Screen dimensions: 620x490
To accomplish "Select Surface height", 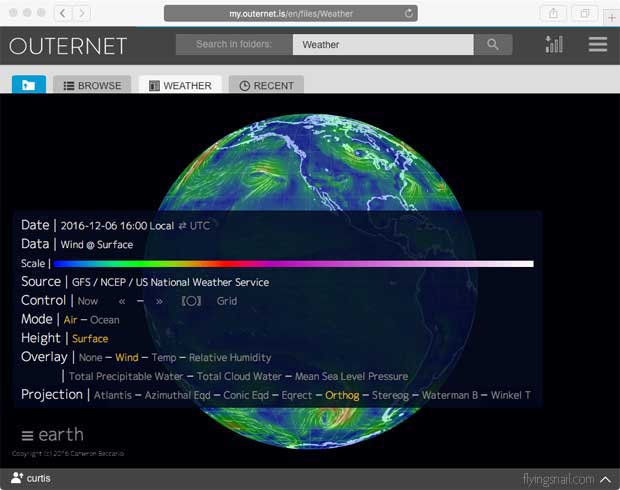I will tap(90, 339).
